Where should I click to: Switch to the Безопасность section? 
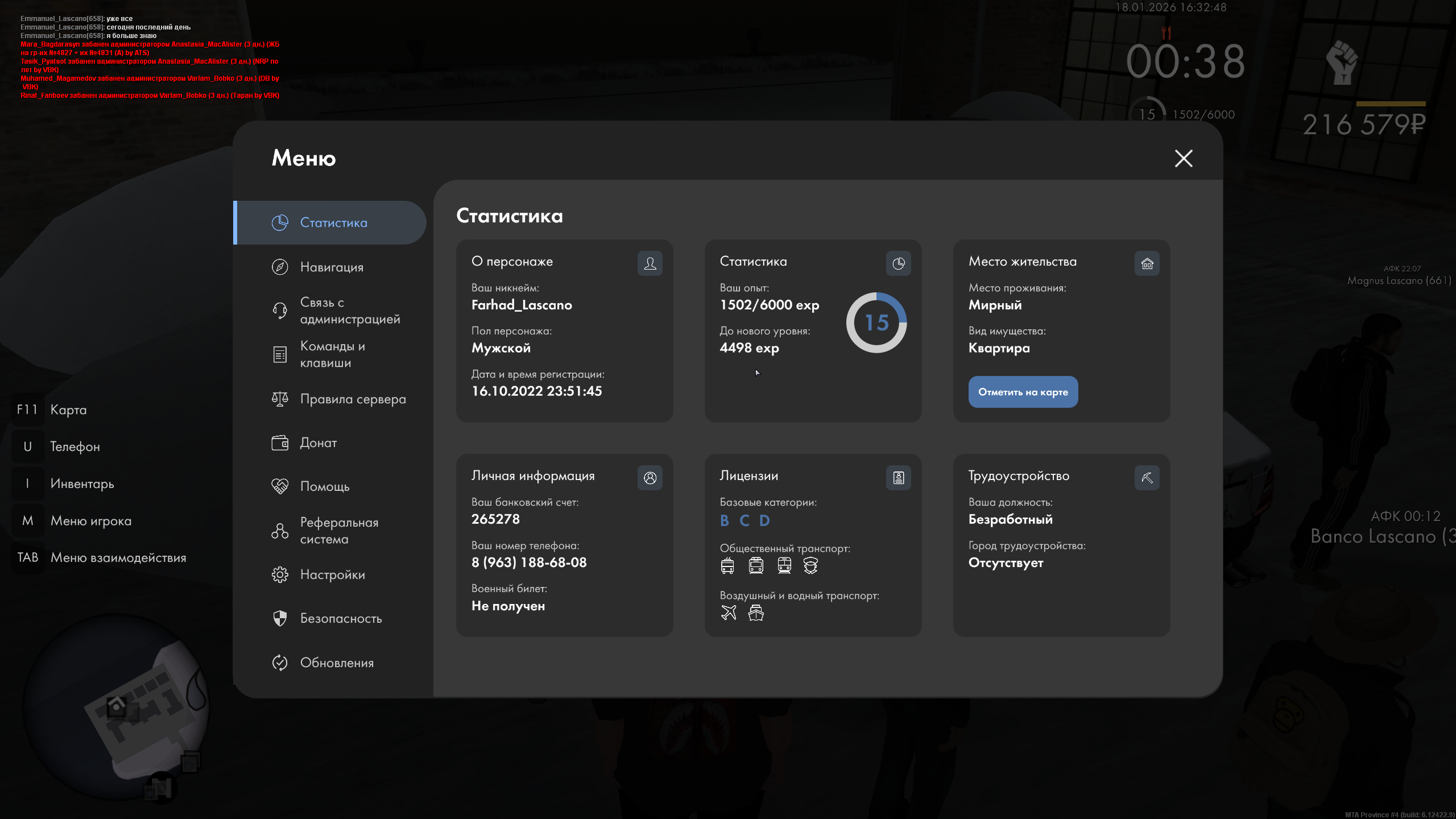coord(341,618)
